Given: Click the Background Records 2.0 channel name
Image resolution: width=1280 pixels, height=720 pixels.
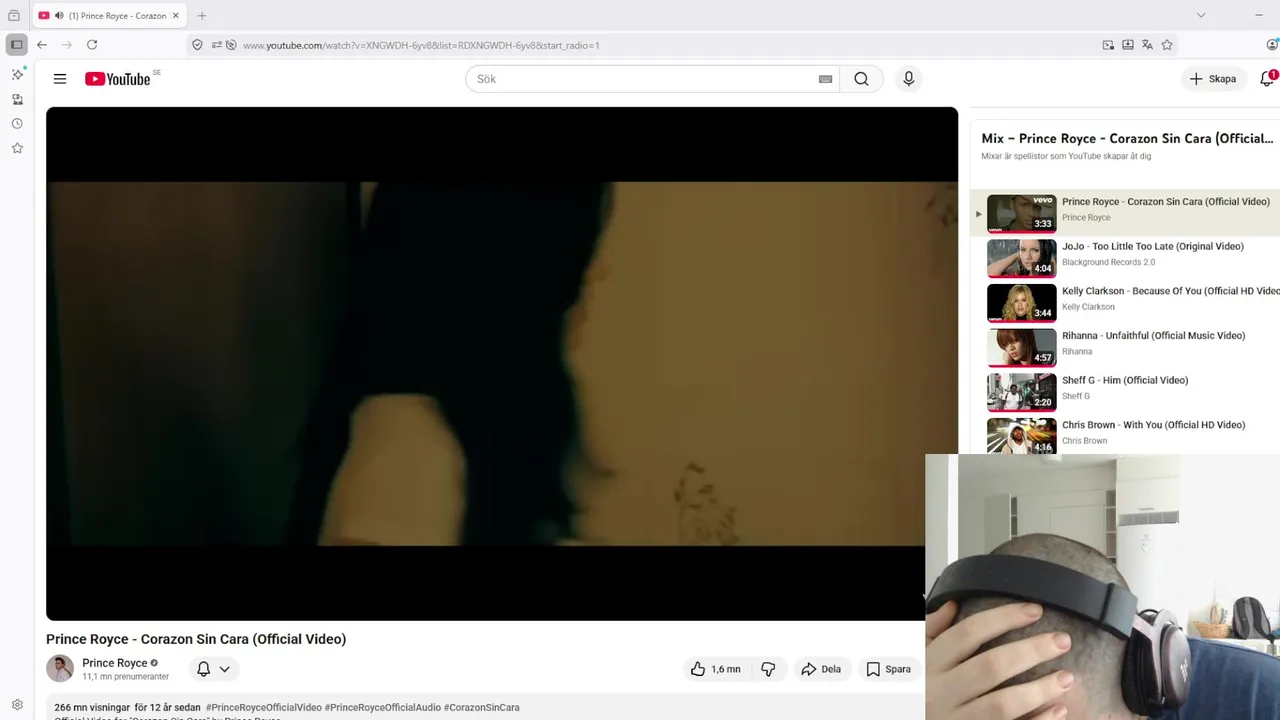Looking at the screenshot, I should pos(1108,262).
